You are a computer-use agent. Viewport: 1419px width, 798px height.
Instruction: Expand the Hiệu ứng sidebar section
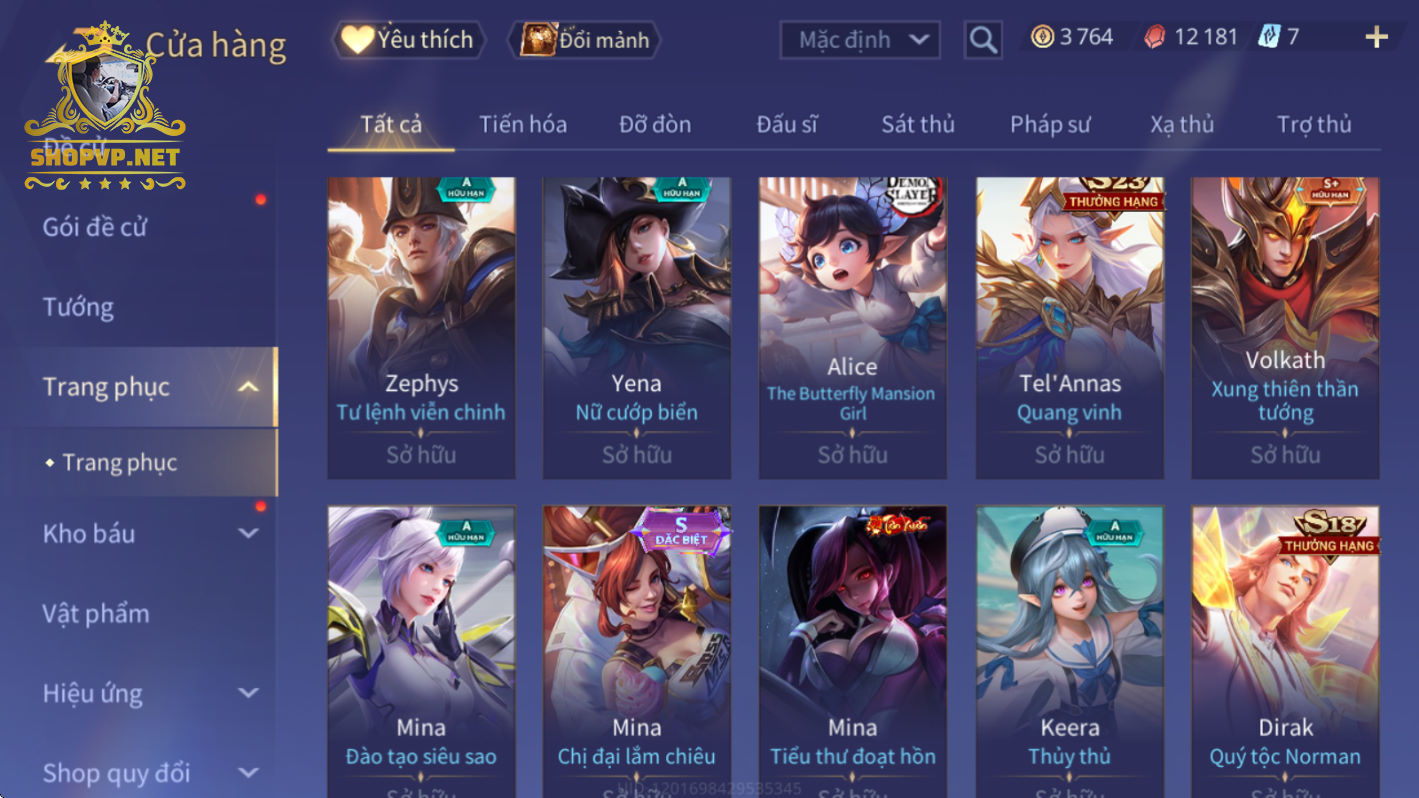(x=249, y=693)
